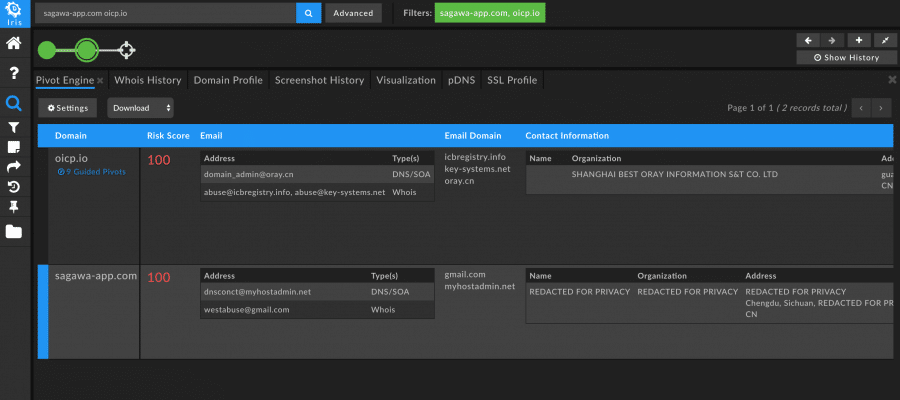900x400 pixels.
Task: Switch to the Visualization tab
Action: (x=406, y=80)
